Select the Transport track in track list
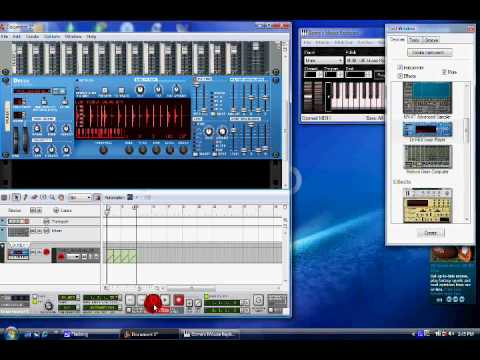480x360 pixels. [x=50, y=221]
